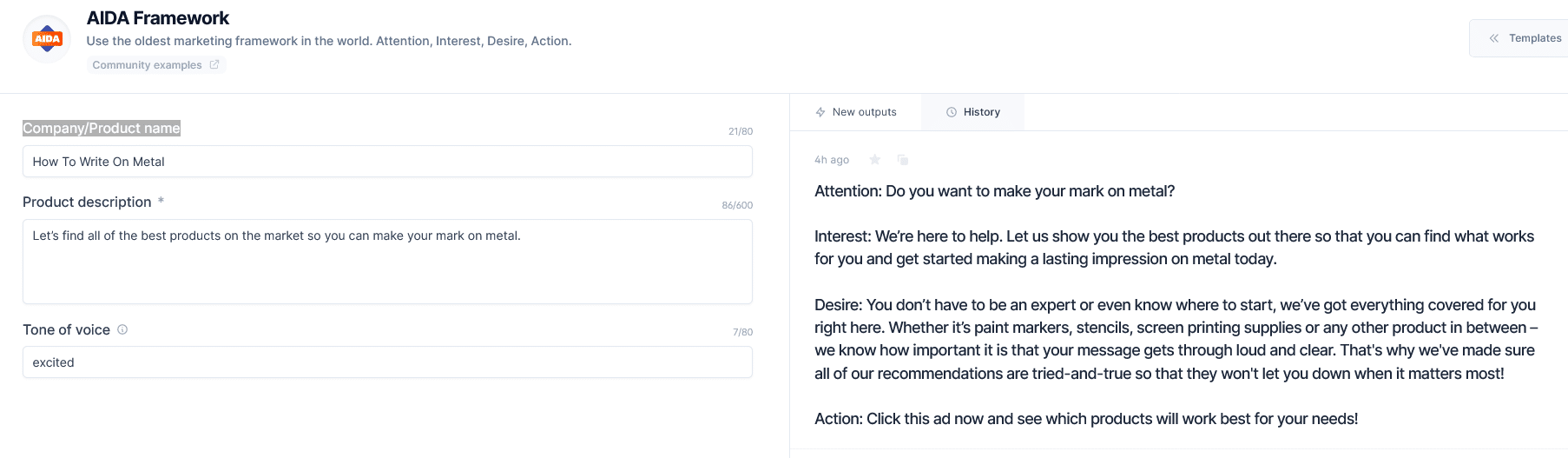Viewport: 1568px width, 458px height.
Task: Click the Attention line of the generated output
Action: 994,191
